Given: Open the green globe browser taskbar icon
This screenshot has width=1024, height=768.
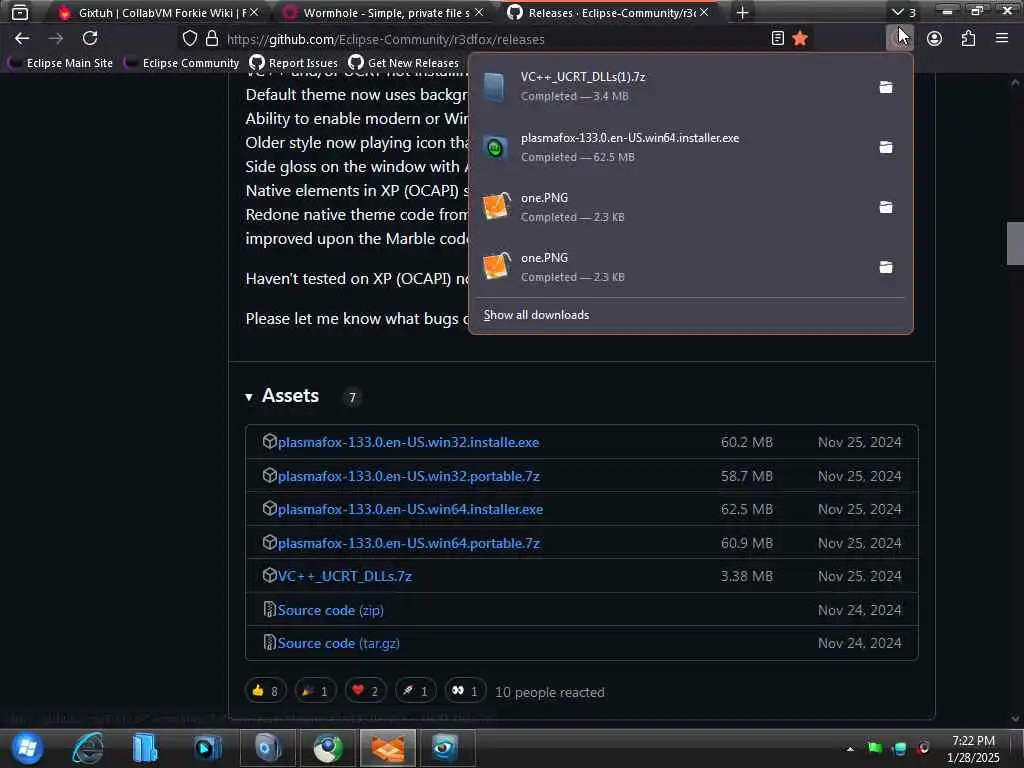Looking at the screenshot, I should tap(328, 748).
